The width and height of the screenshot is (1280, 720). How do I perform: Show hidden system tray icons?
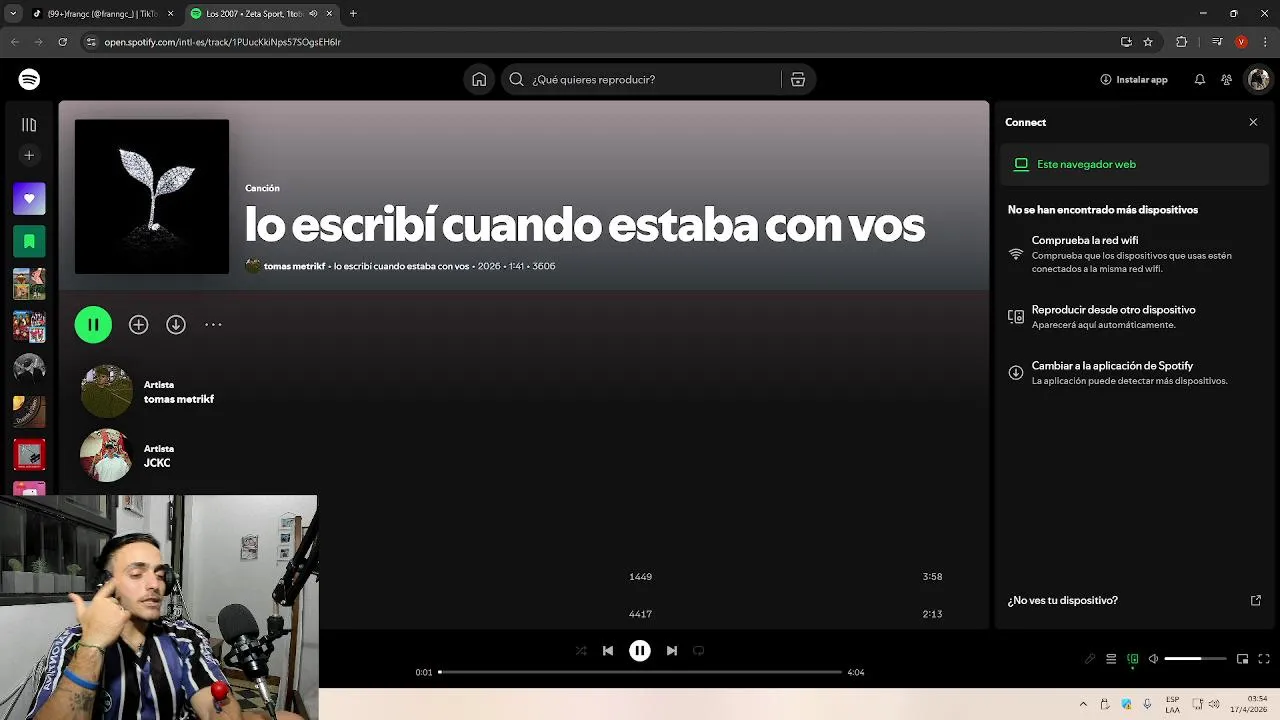coord(1083,704)
